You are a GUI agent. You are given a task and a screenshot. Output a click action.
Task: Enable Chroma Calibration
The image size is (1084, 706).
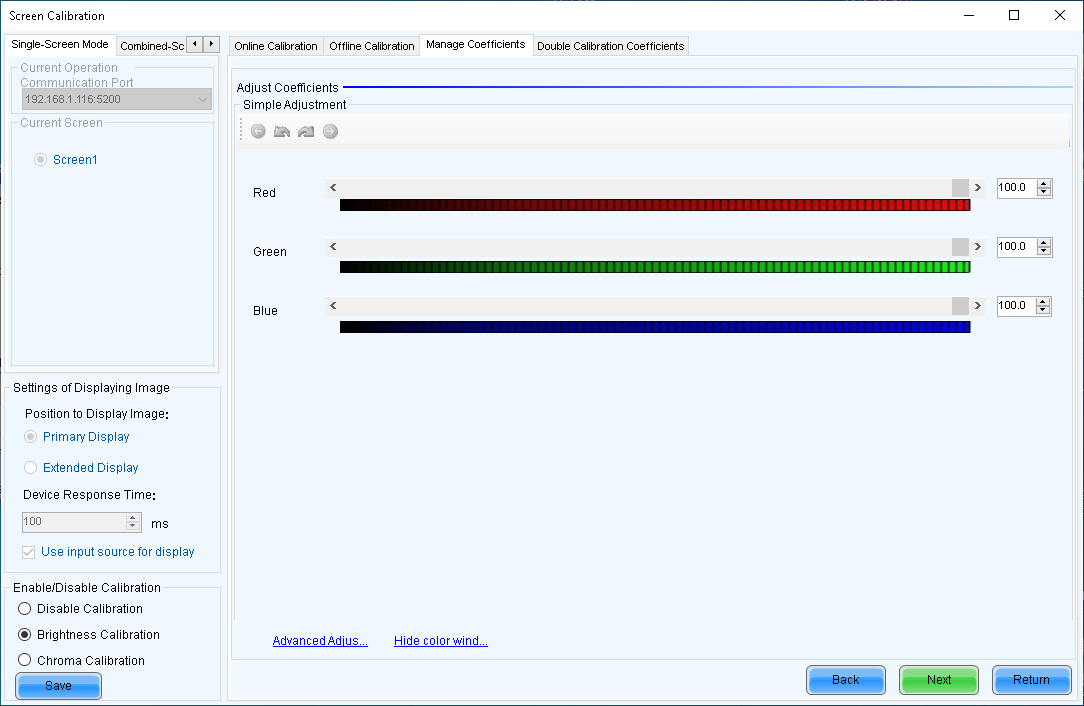[24, 660]
